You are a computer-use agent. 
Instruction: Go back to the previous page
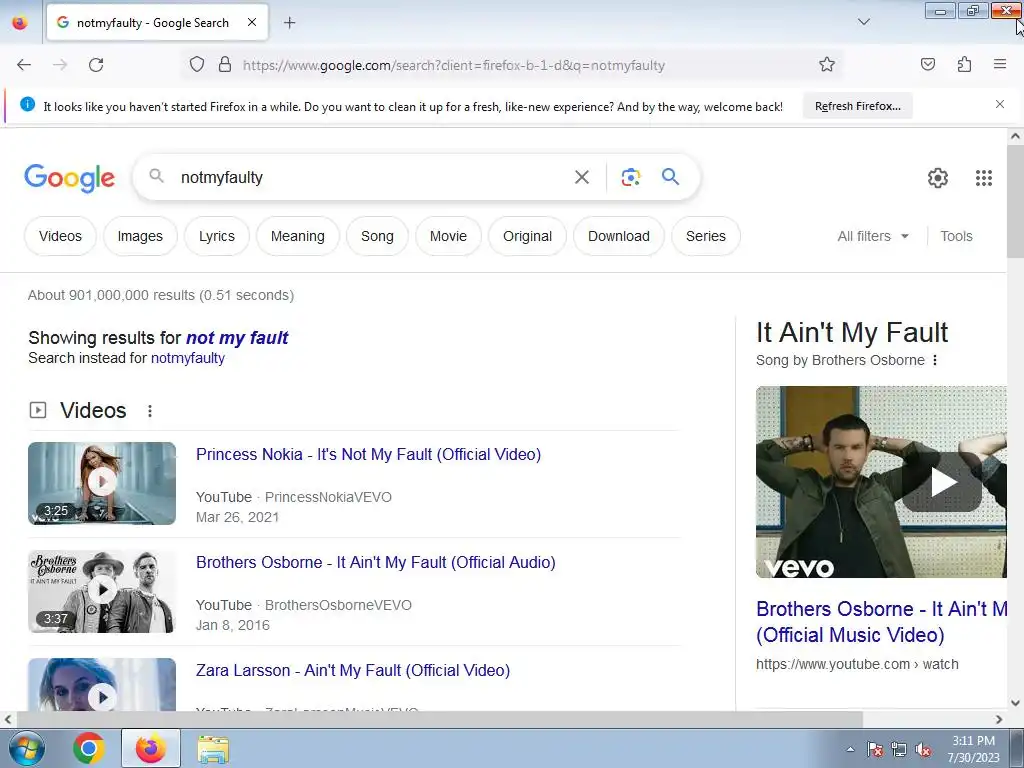24,65
